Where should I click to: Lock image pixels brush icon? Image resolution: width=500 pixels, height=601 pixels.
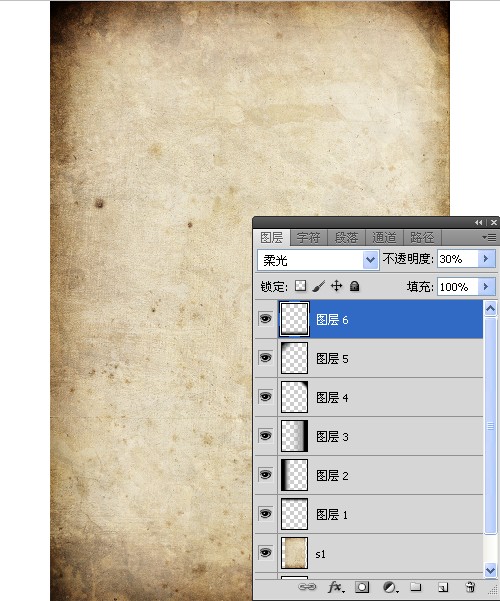318,286
